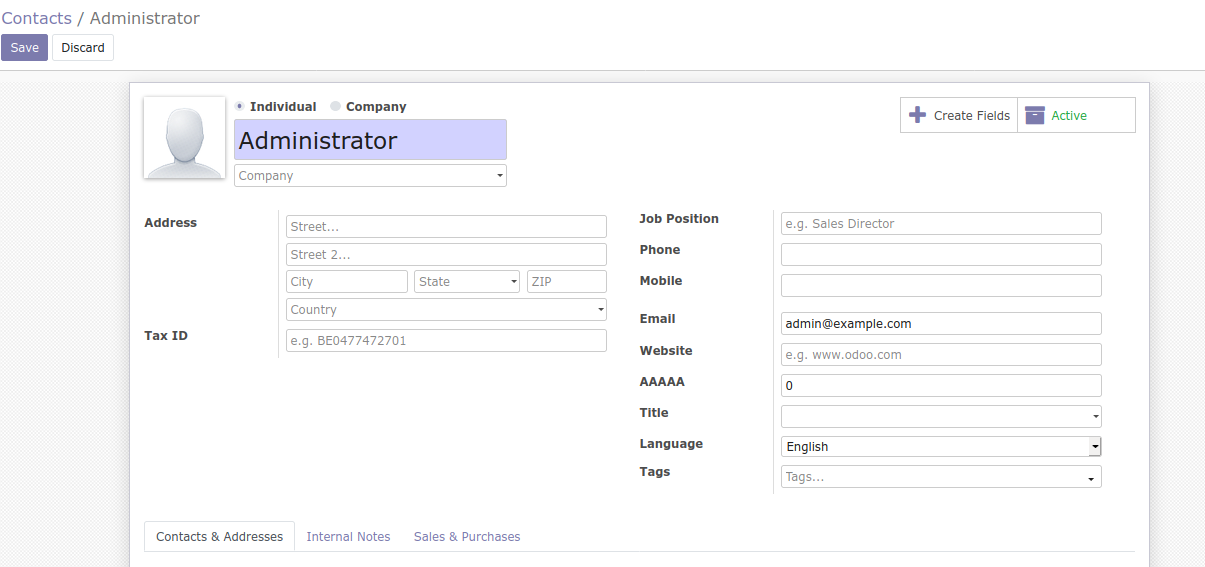
Task: Open the Company dropdown under the name
Action: 370,176
